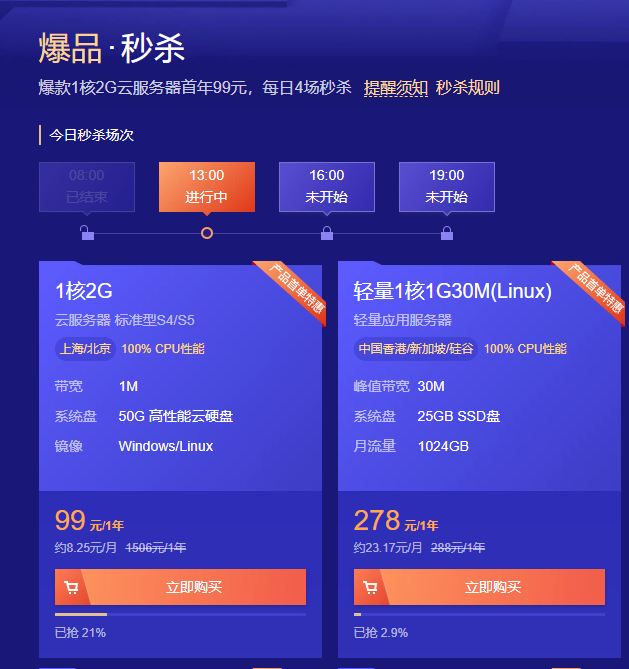Click the 已抢 2.9% progress bar
The width and height of the screenshot is (629, 669).
pos(479,614)
